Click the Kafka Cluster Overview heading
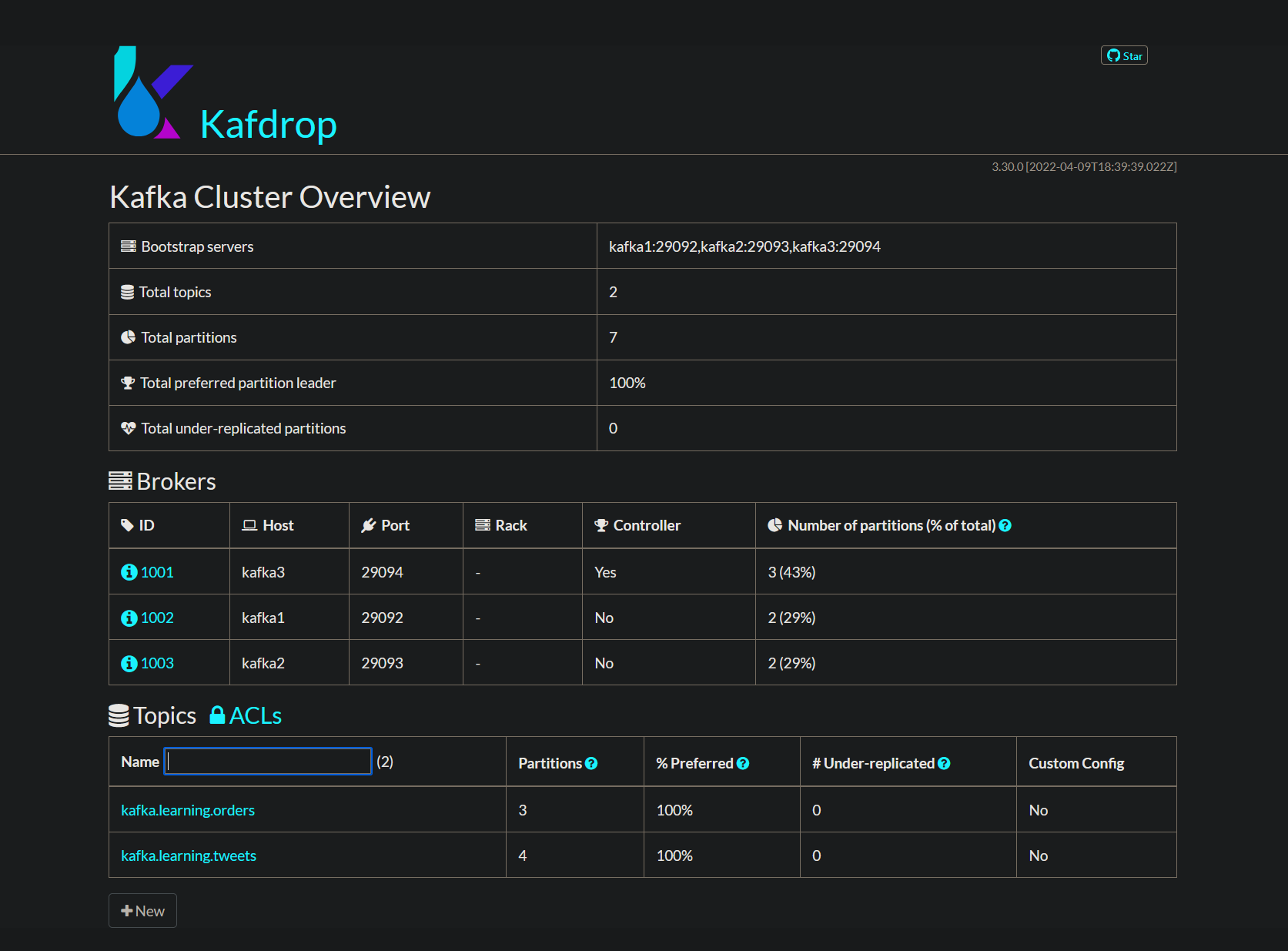Screen dimensions: 1288x951 [x=270, y=197]
